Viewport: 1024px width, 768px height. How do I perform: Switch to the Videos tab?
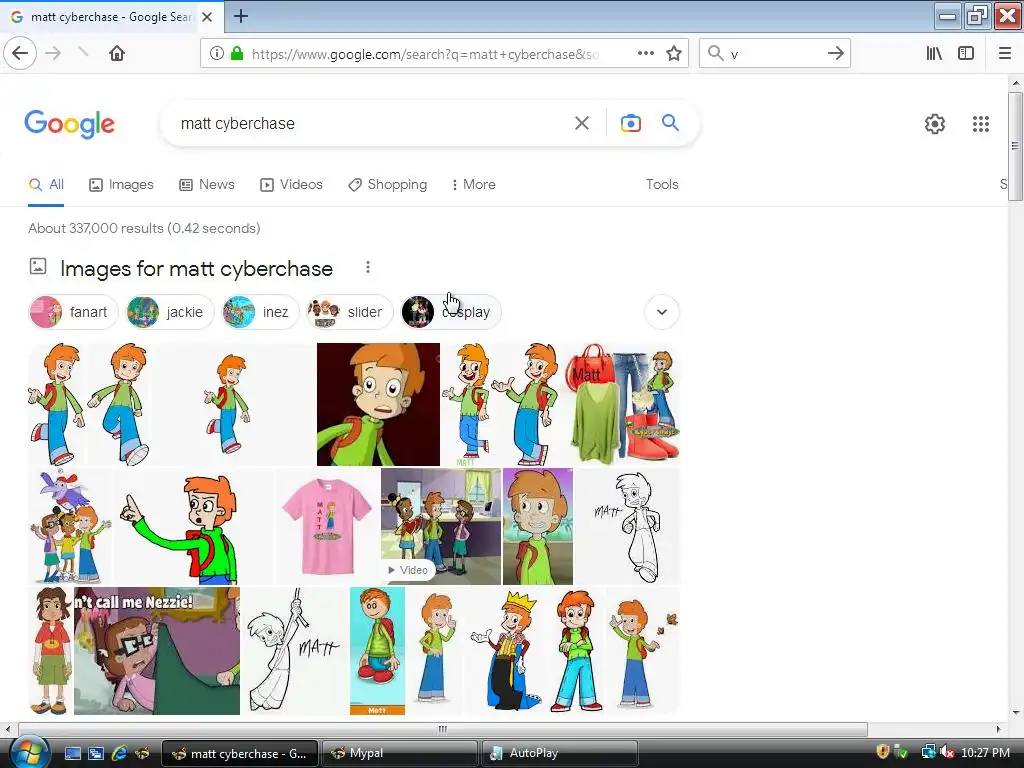click(x=291, y=185)
